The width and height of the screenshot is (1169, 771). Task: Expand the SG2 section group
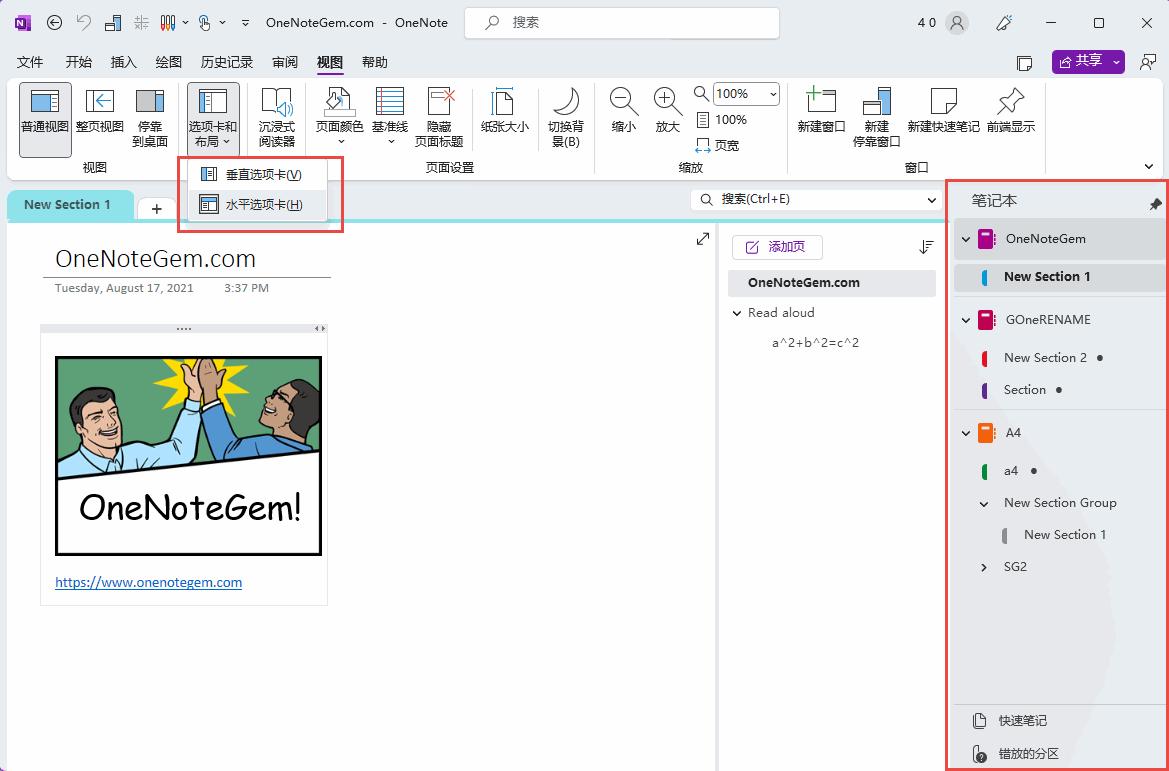pyautogui.click(x=984, y=567)
